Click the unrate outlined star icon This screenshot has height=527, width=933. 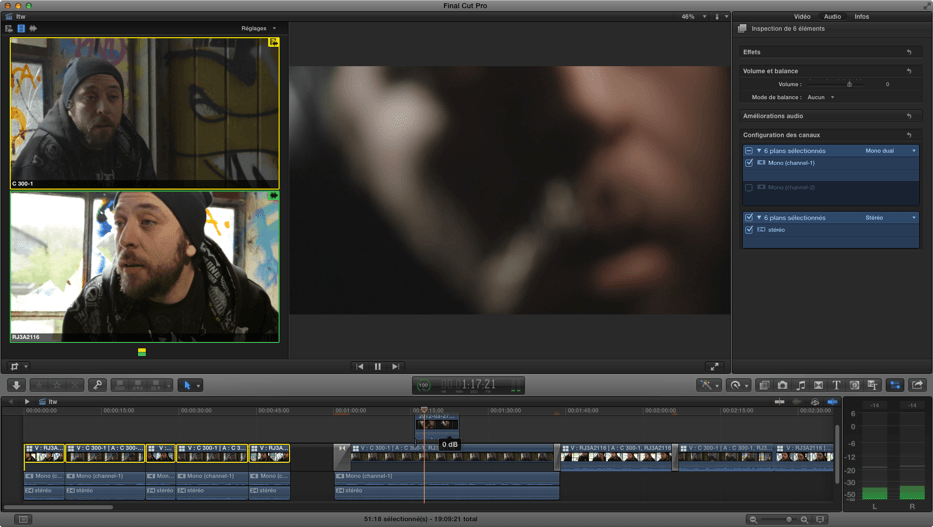pos(57,385)
